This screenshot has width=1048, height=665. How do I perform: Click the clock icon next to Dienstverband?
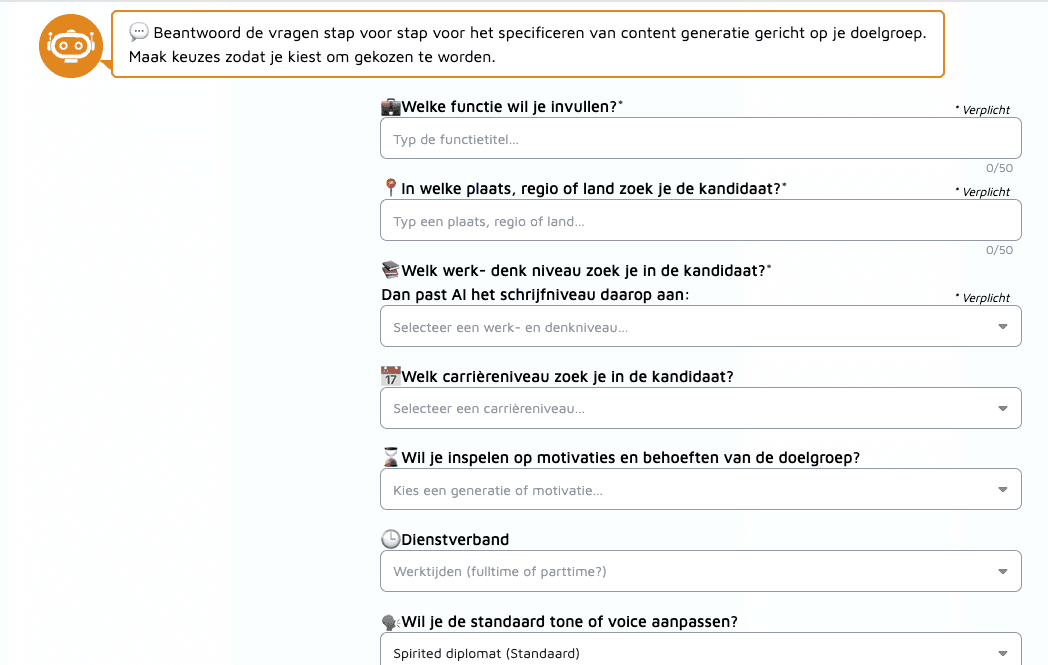[x=390, y=538]
